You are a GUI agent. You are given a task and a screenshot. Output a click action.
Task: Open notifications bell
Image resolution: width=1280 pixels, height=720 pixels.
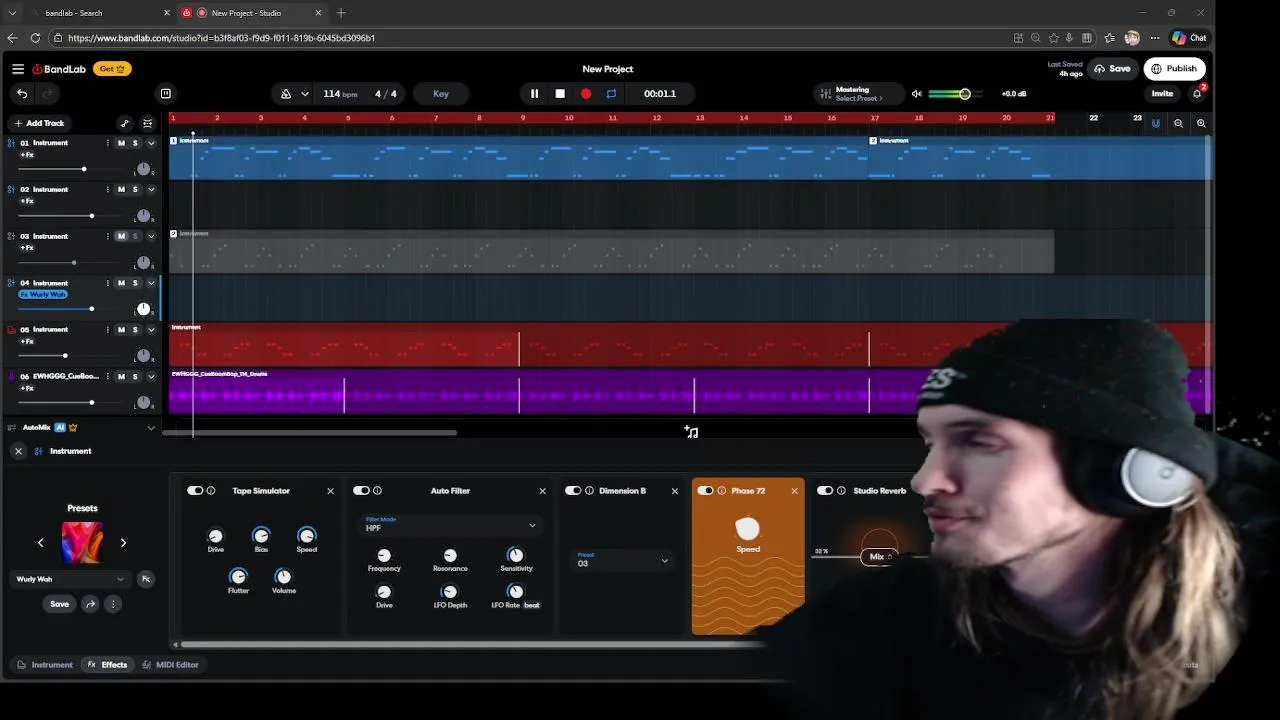[x=1197, y=94]
